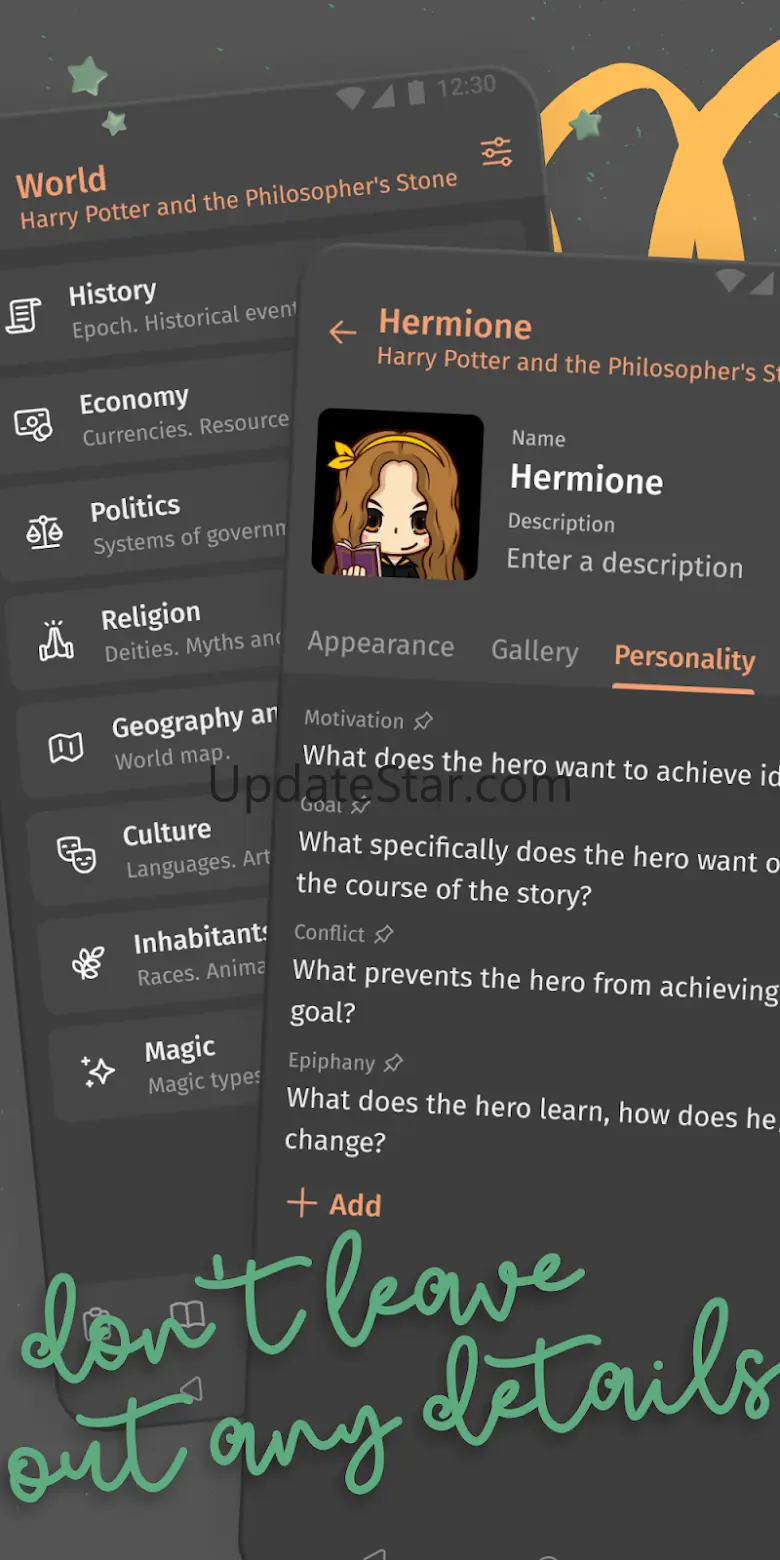The width and height of the screenshot is (780, 1560).
Task: Toggle pin next to Epiphany
Action: pos(394,1063)
